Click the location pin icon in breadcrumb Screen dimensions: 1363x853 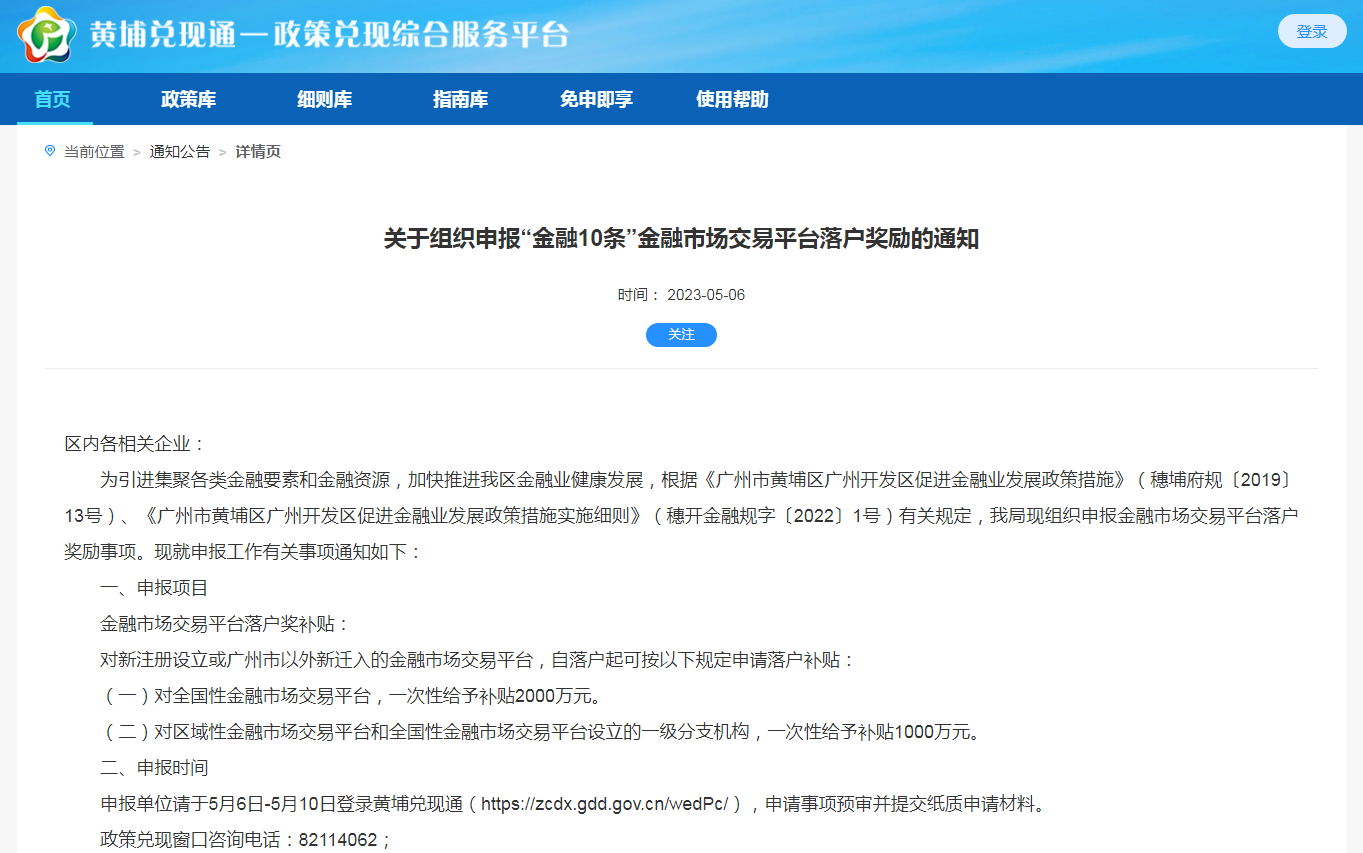click(x=50, y=151)
